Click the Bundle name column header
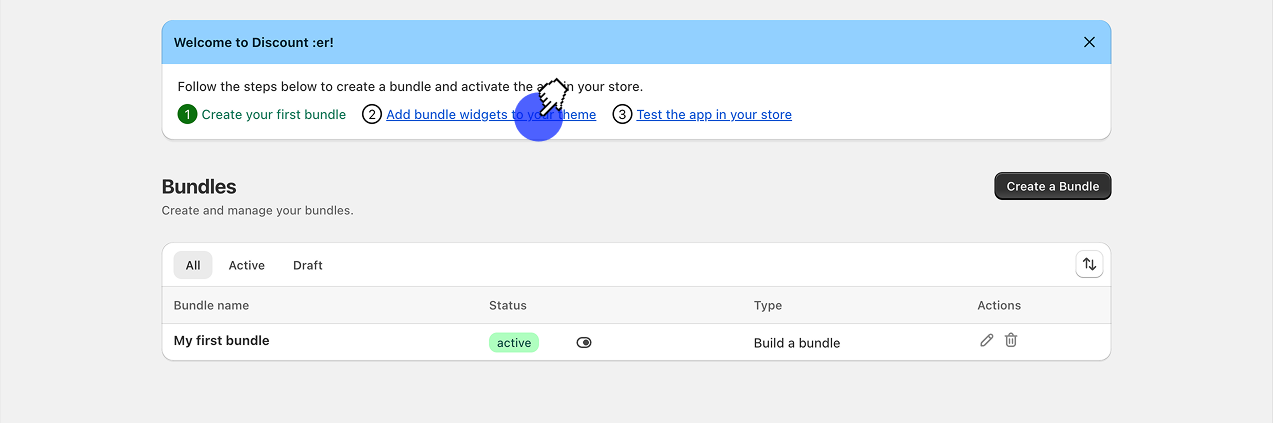 coord(211,305)
